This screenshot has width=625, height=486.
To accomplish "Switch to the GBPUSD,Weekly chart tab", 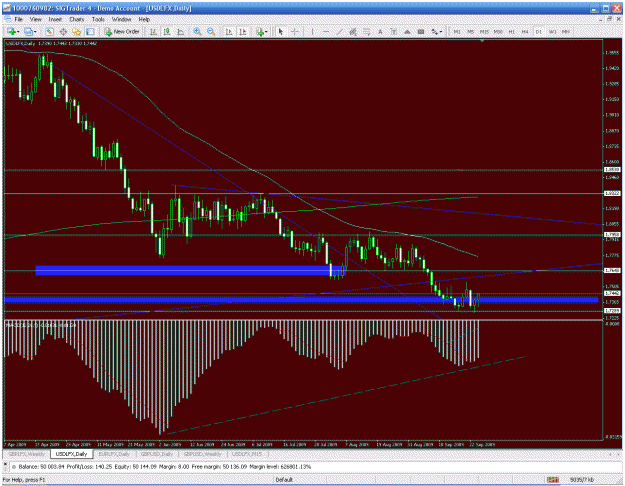I will [x=202, y=454].
